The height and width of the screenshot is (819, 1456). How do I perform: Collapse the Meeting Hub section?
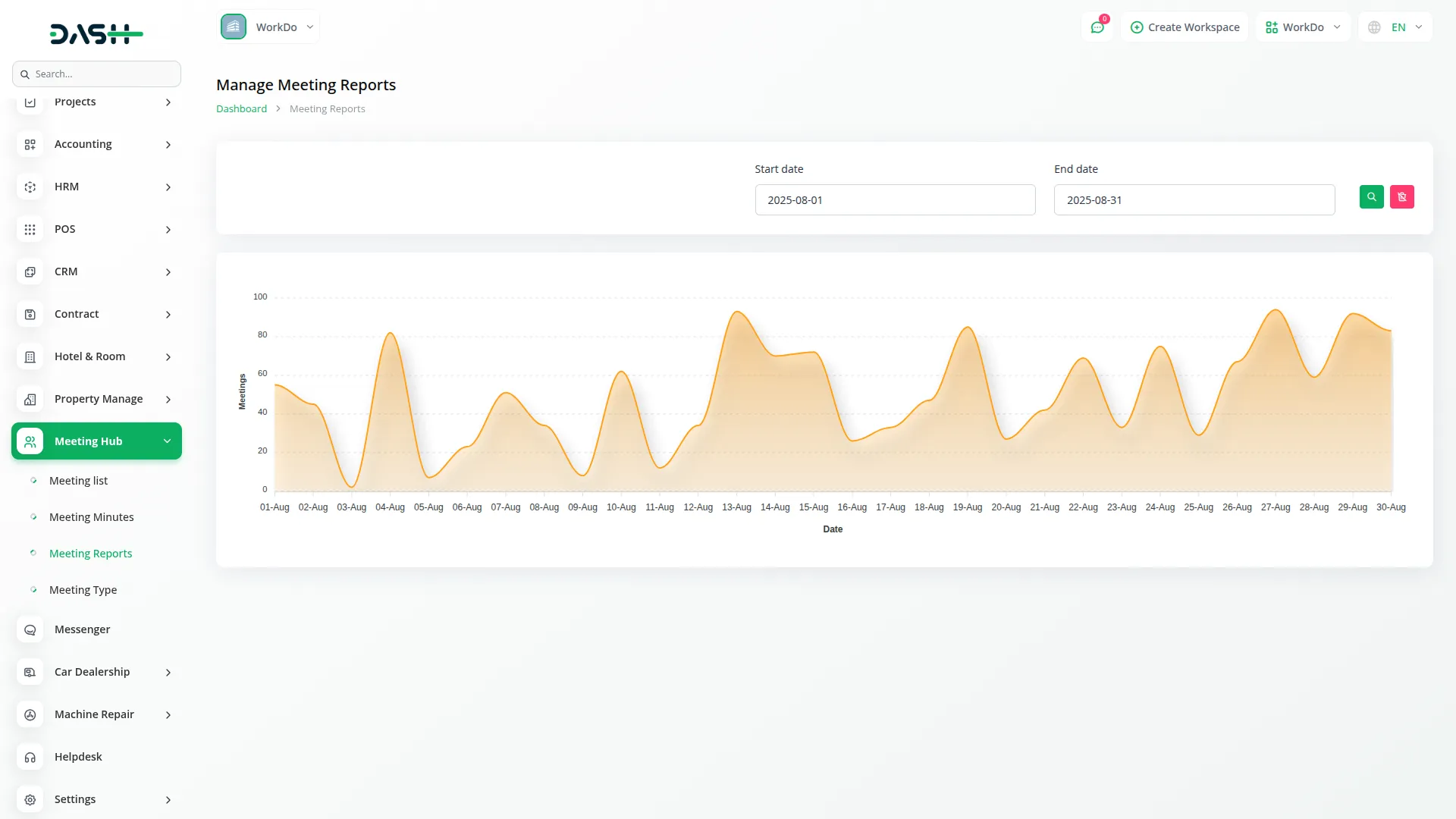167,441
